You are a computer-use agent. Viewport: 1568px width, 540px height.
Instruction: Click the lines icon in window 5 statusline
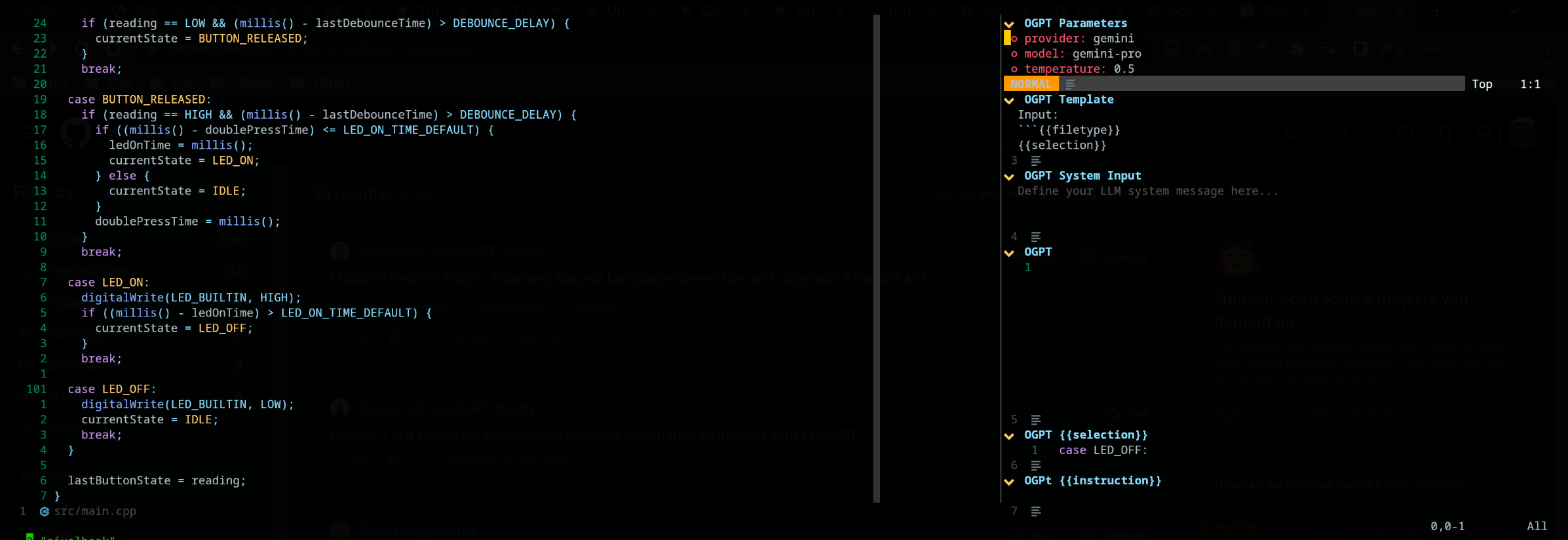coord(1036,419)
